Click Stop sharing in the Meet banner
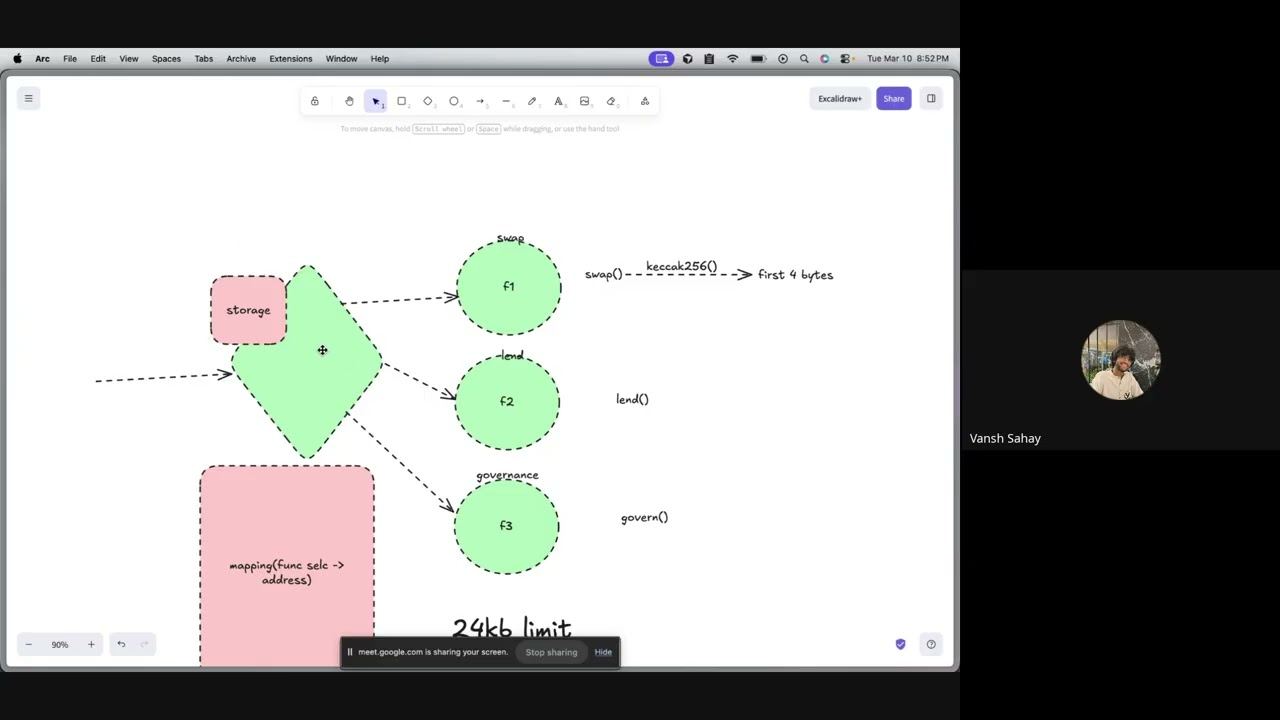The width and height of the screenshot is (1280, 720). [x=552, y=652]
